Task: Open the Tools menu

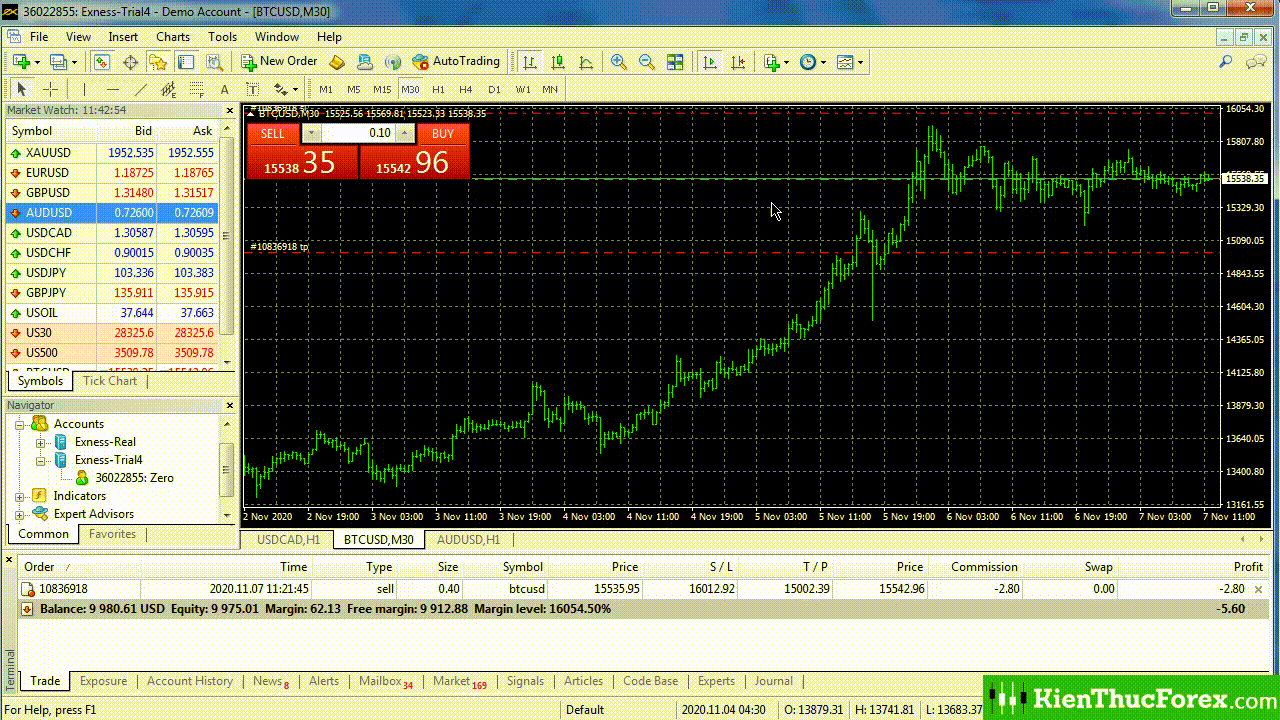Action: [222, 37]
